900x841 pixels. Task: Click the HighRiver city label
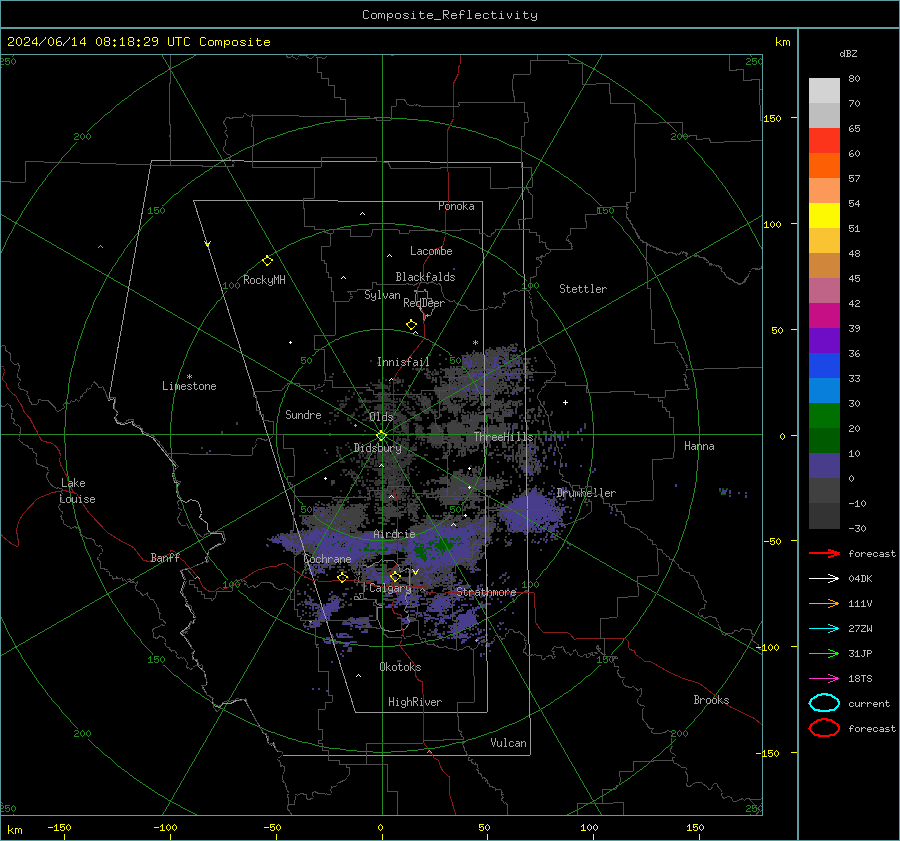(415, 702)
